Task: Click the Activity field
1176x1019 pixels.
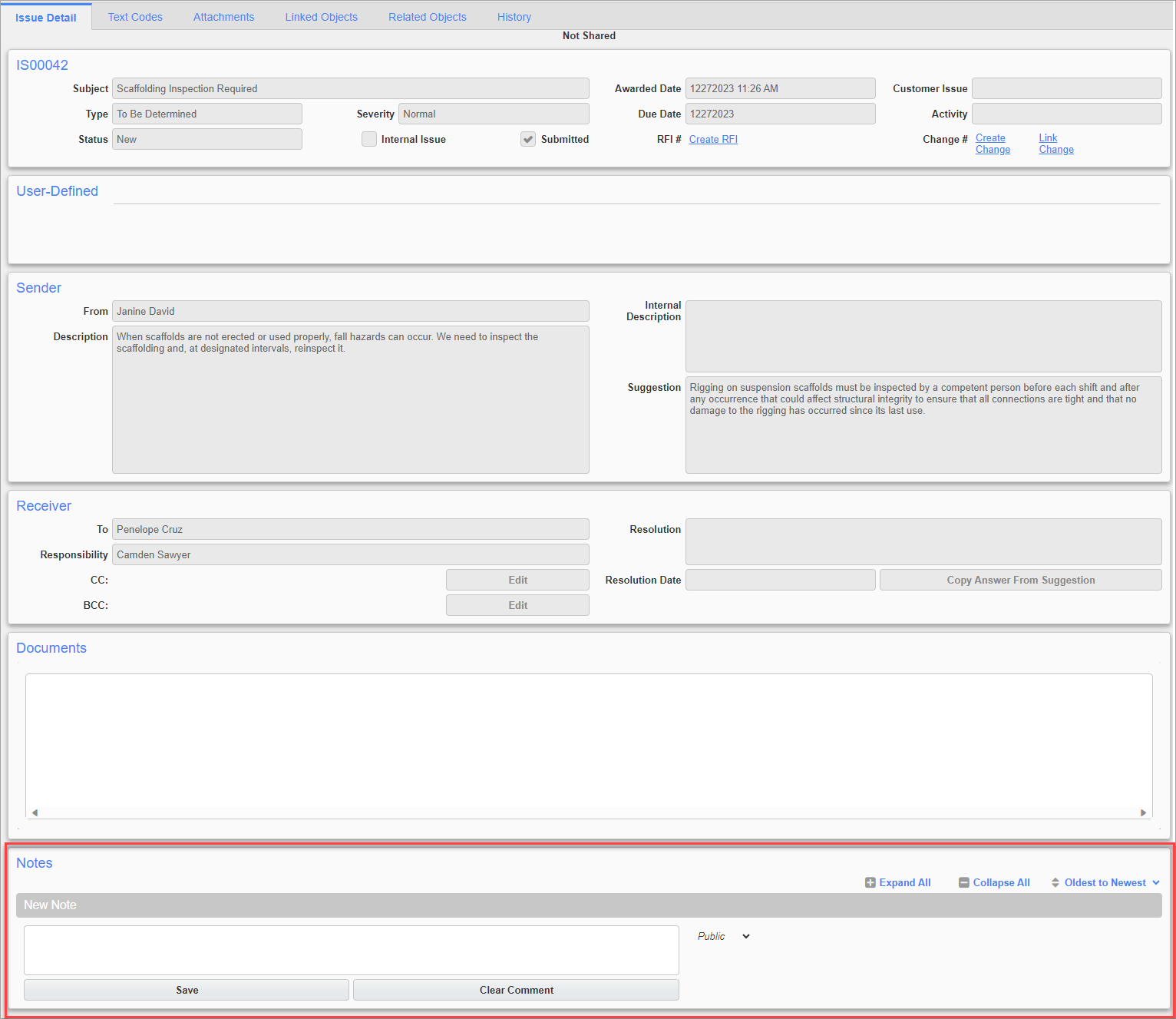Action: coord(1067,114)
